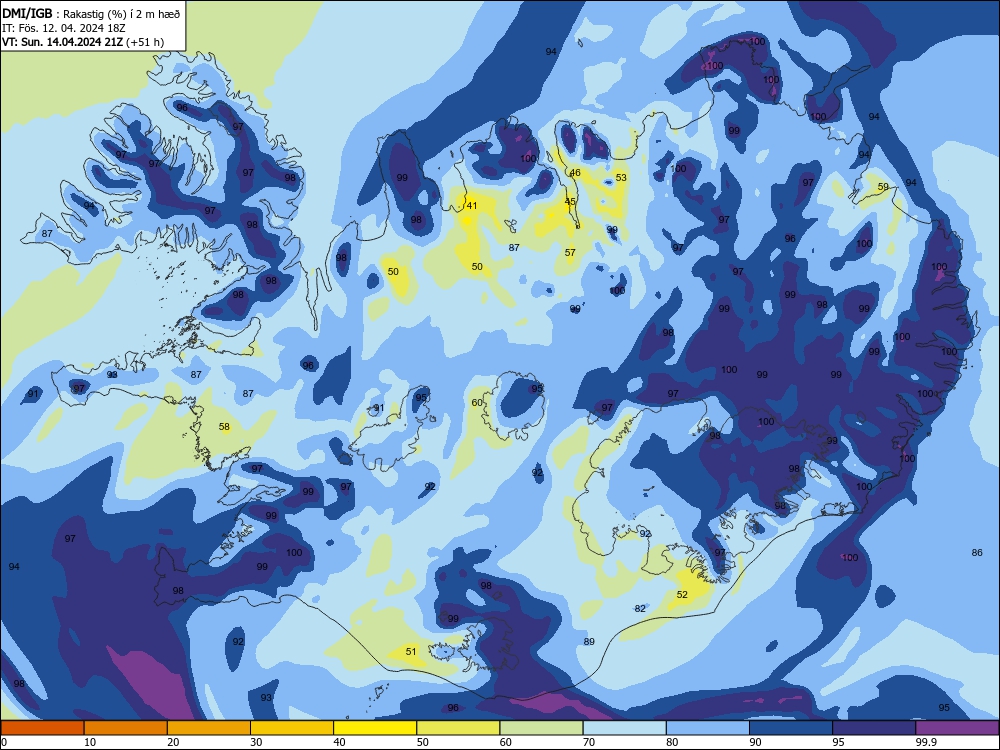This screenshot has height=750, width=1000.
Task: Select the humidity value 53 on the map
Action: tap(621, 177)
